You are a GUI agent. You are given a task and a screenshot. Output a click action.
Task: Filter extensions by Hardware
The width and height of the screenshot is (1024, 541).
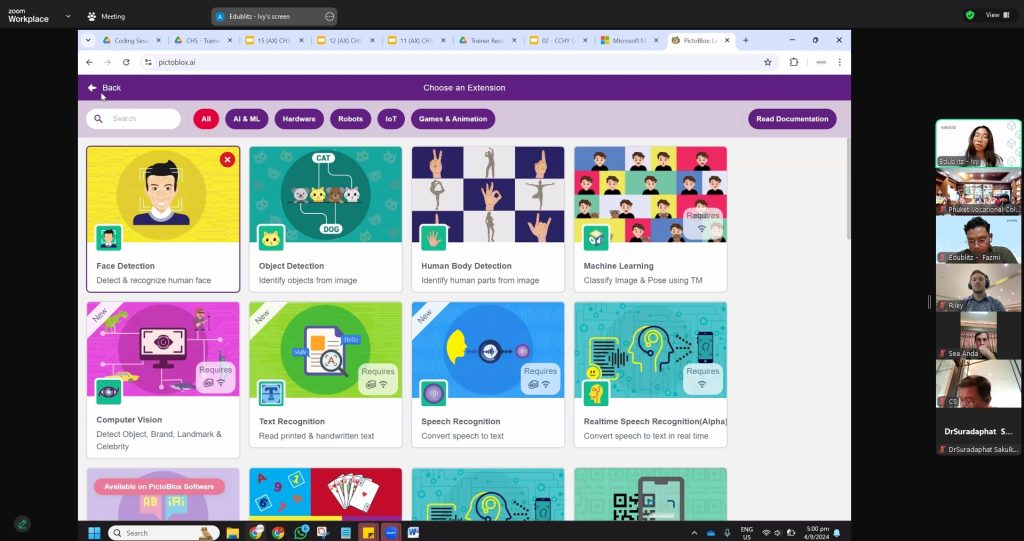coord(299,119)
